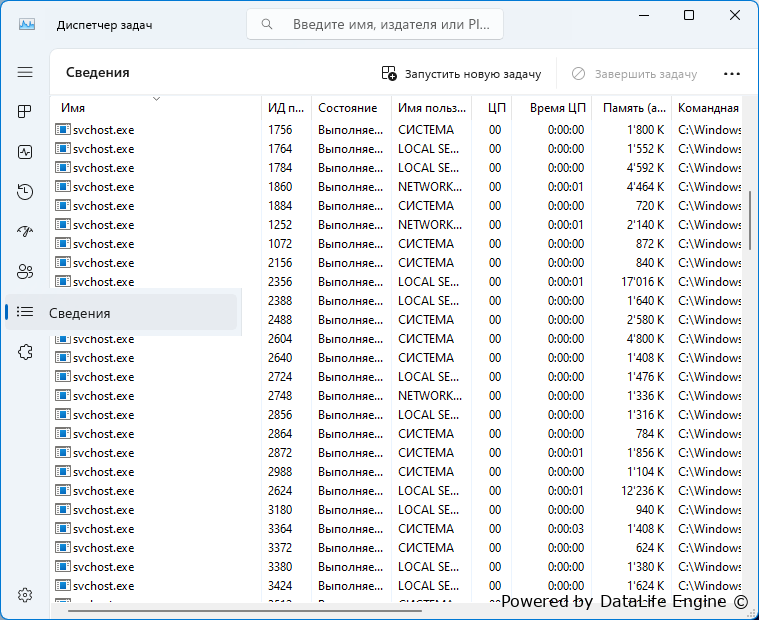Open the Users page icon

25,272
